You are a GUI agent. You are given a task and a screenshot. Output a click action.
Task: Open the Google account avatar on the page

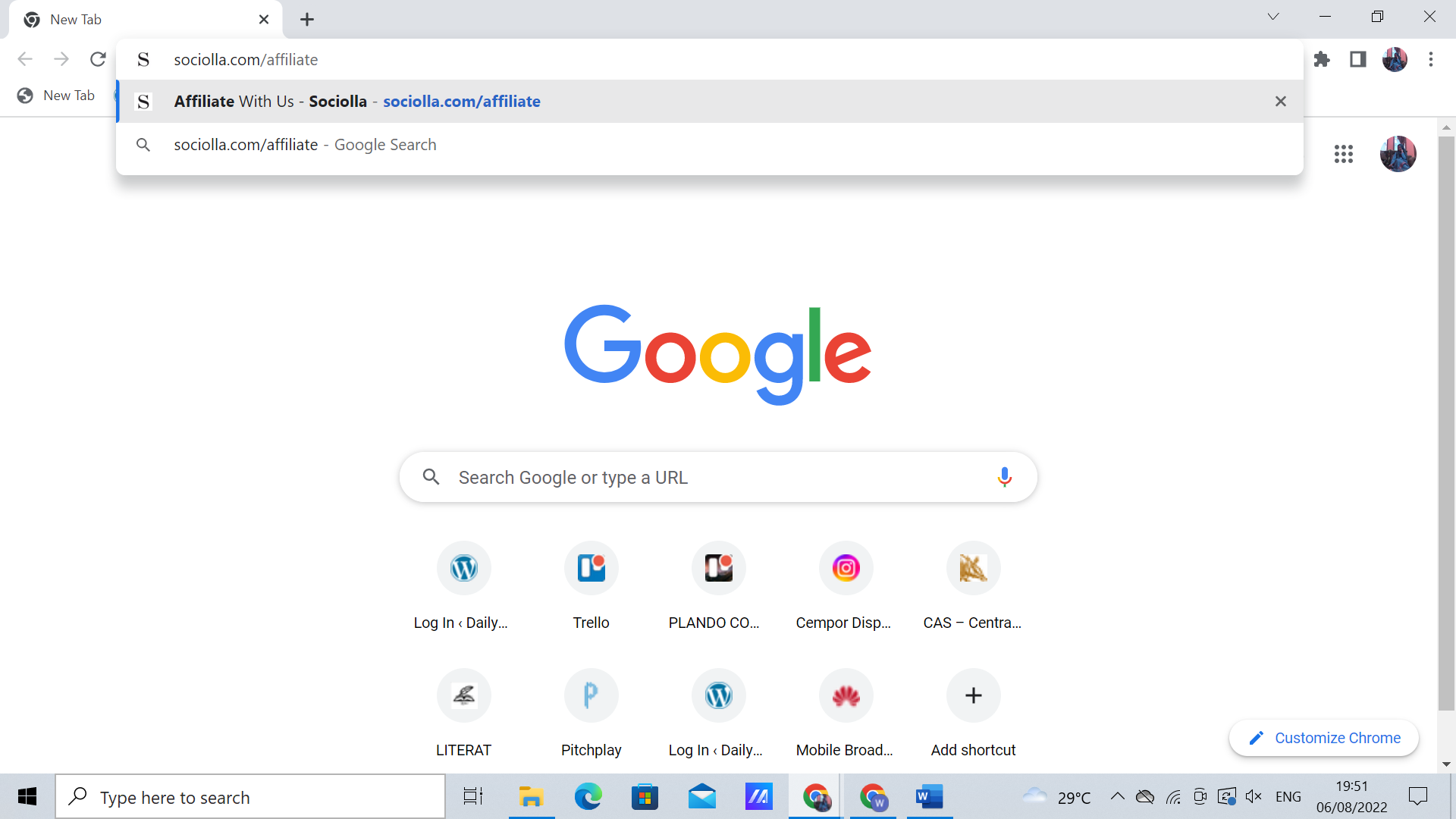click(x=1398, y=154)
